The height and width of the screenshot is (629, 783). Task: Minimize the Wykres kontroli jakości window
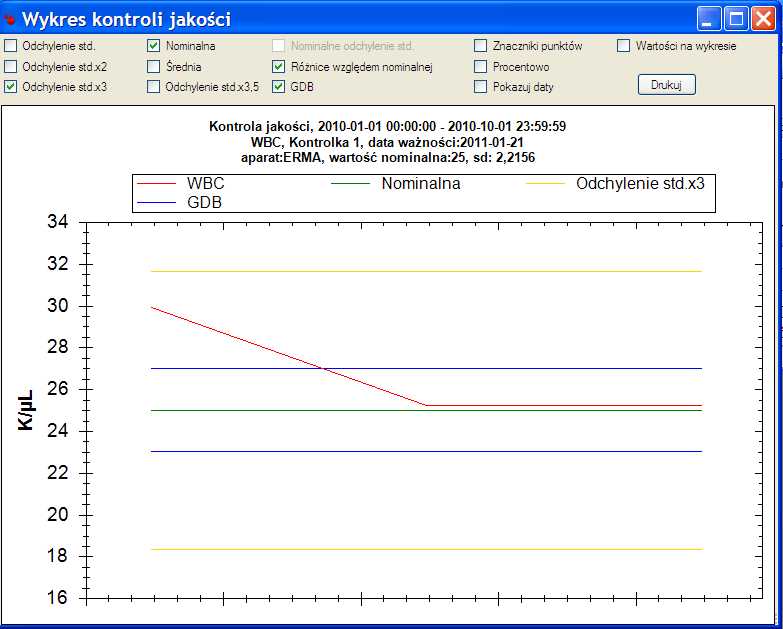coord(707,19)
